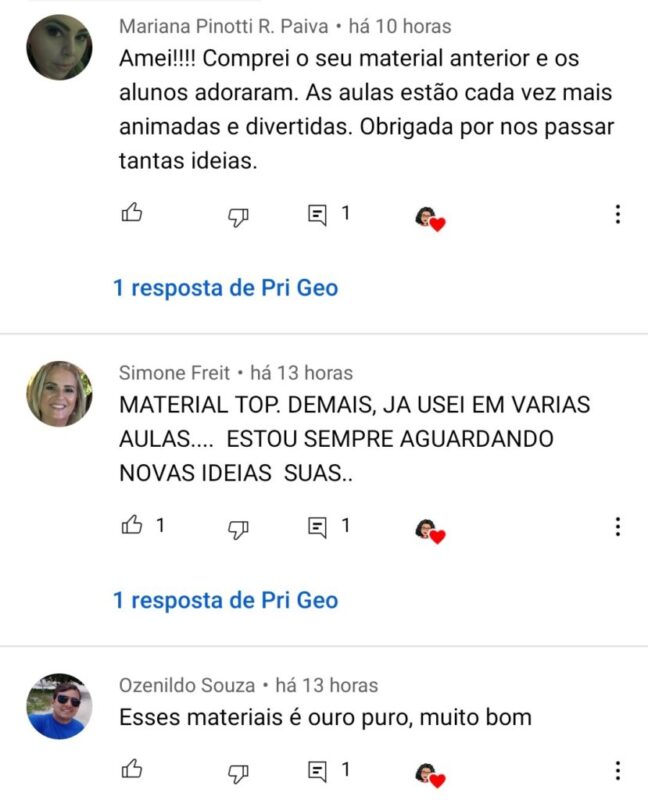
Task: Like Simone Freit's comment
Action: (x=132, y=524)
